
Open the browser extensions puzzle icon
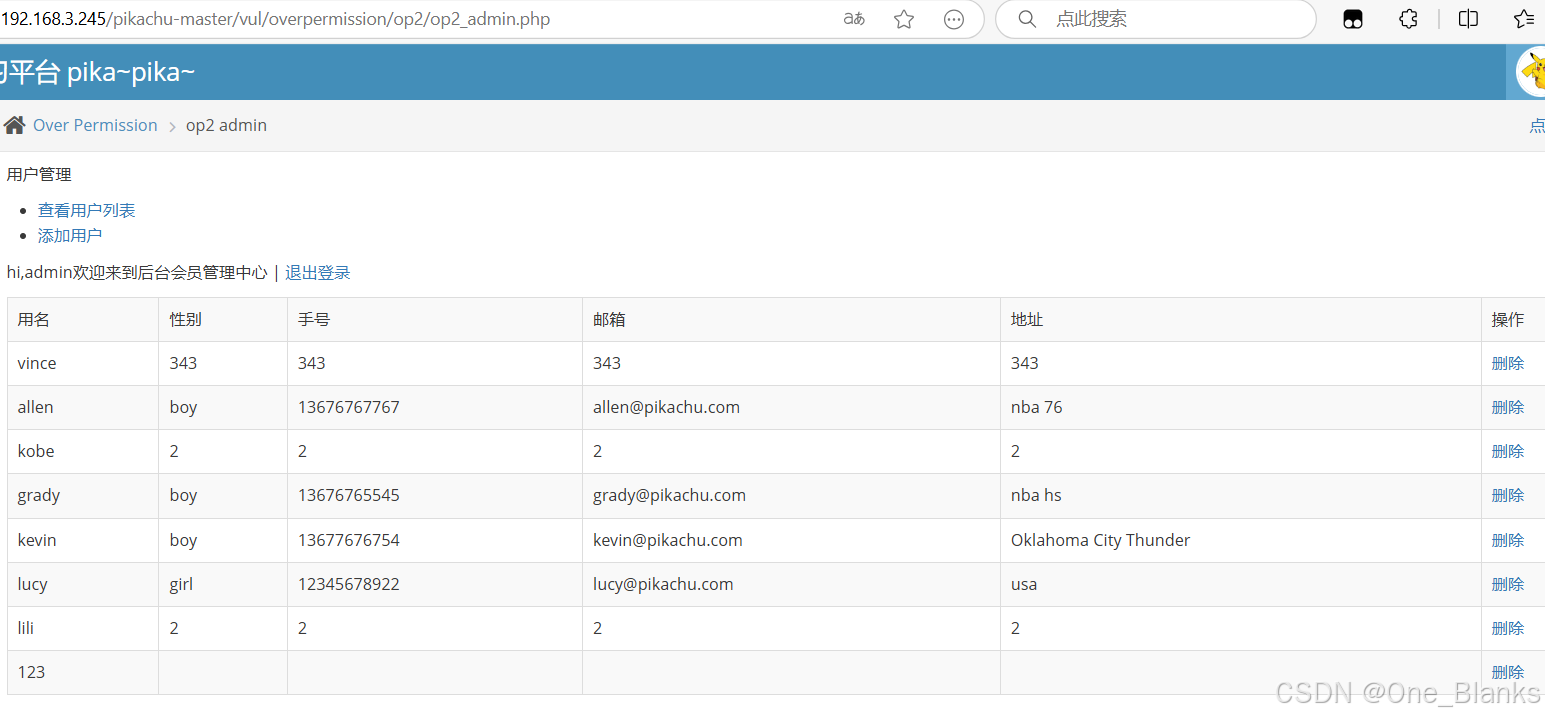point(1408,19)
